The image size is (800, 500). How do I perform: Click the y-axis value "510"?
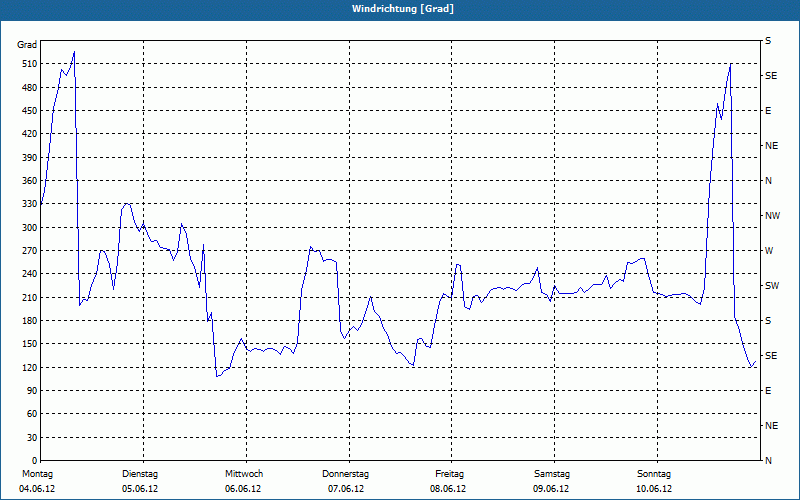pyautogui.click(x=30, y=64)
